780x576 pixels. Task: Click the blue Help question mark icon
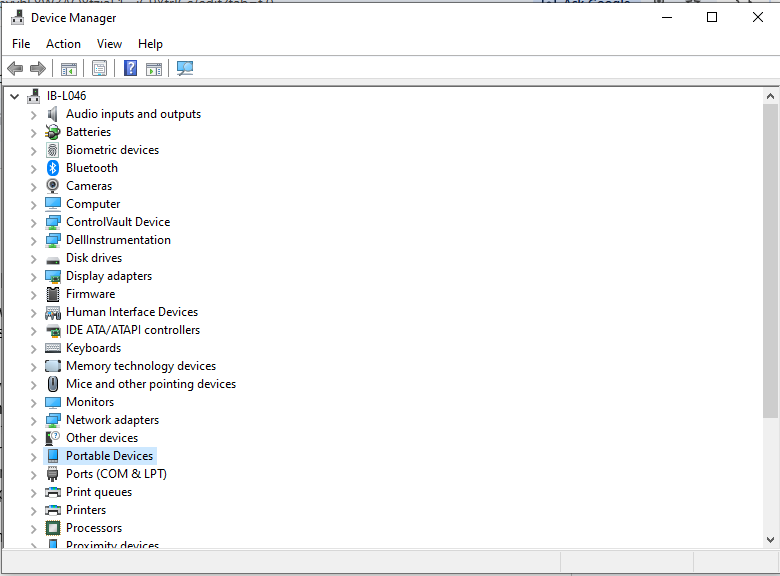click(x=130, y=68)
